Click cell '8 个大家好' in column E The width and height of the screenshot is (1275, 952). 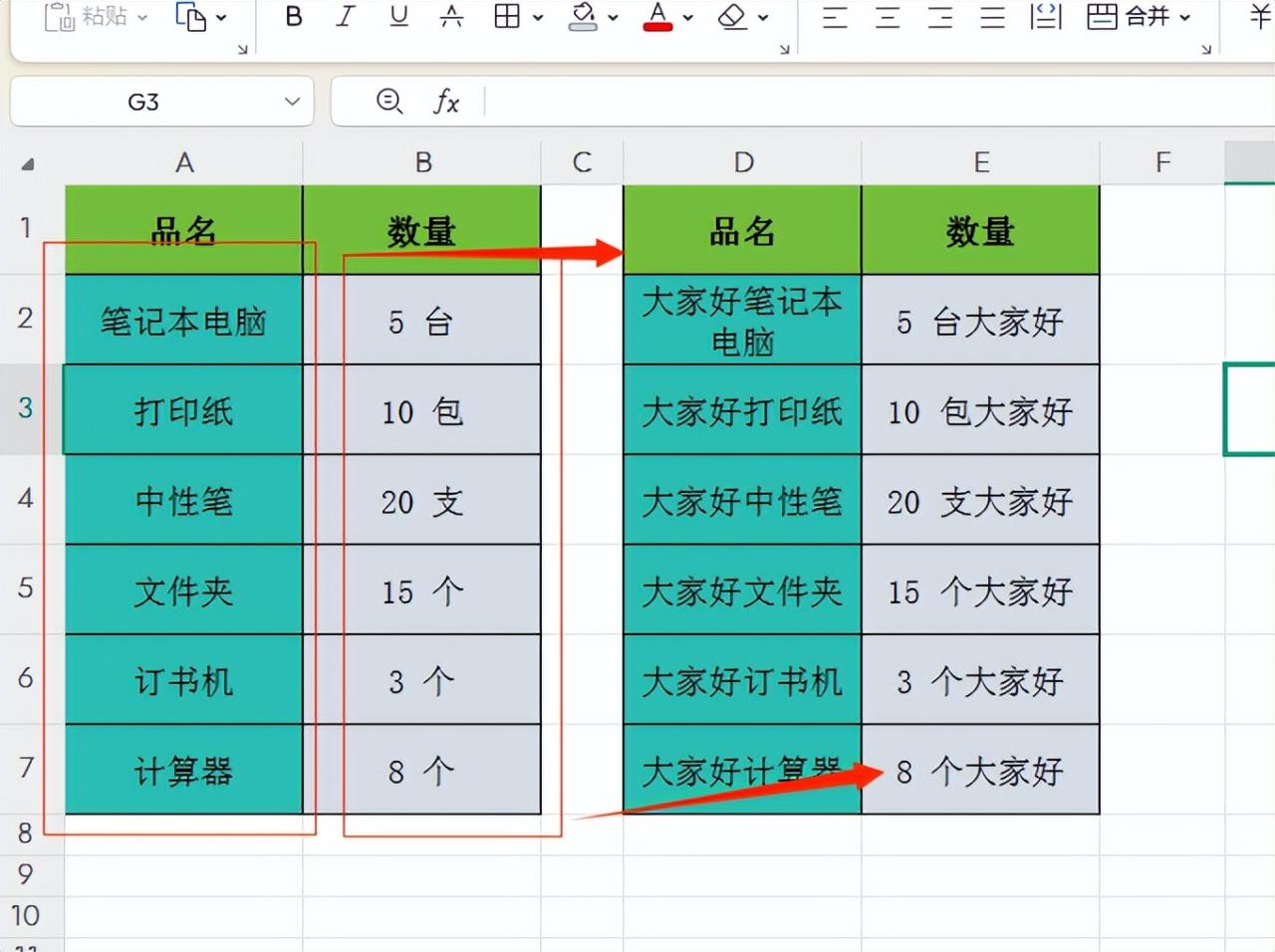[981, 770]
